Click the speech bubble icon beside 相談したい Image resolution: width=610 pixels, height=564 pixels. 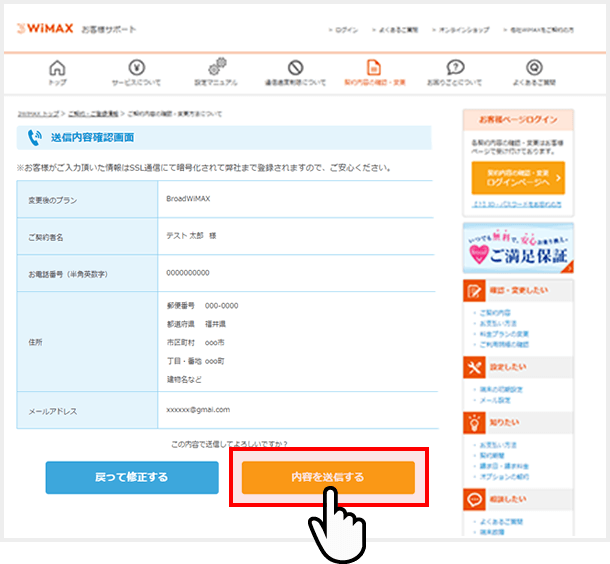click(x=475, y=497)
